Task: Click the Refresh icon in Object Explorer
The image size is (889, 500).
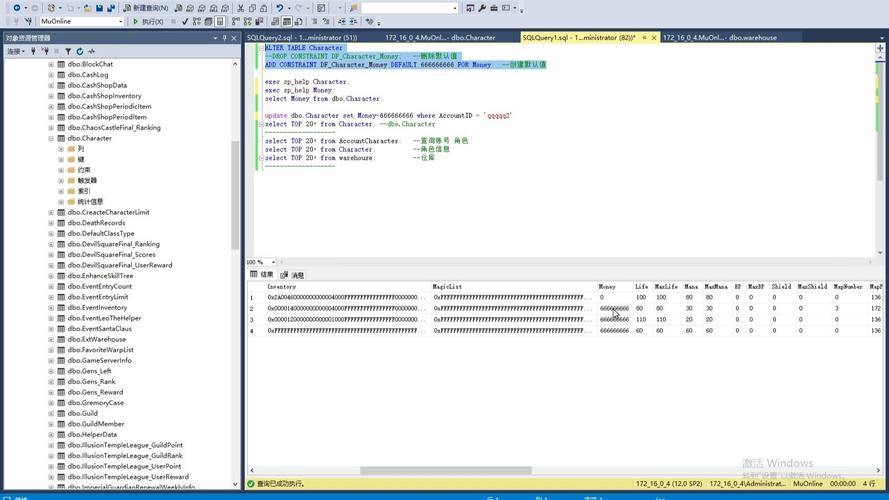Action: point(79,51)
